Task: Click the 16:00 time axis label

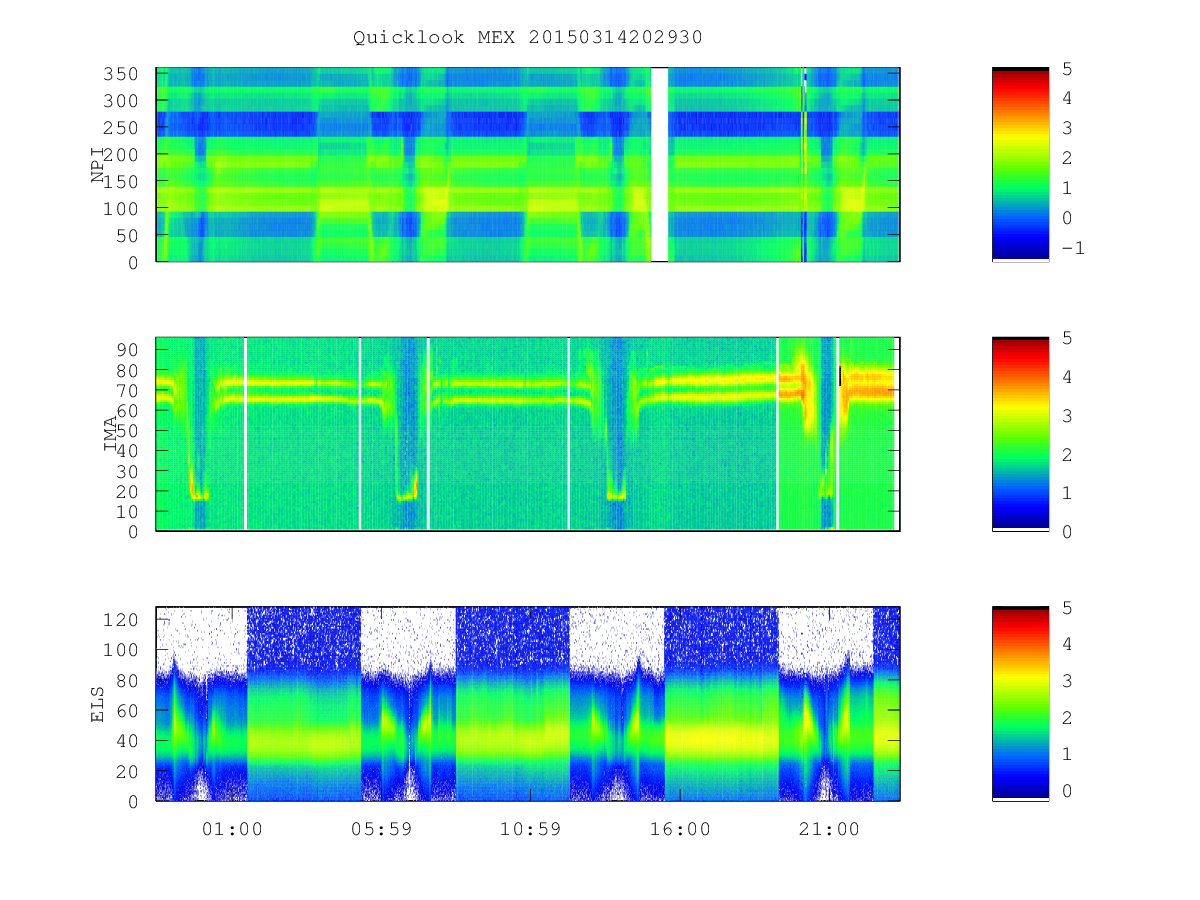Action: pyautogui.click(x=680, y=829)
